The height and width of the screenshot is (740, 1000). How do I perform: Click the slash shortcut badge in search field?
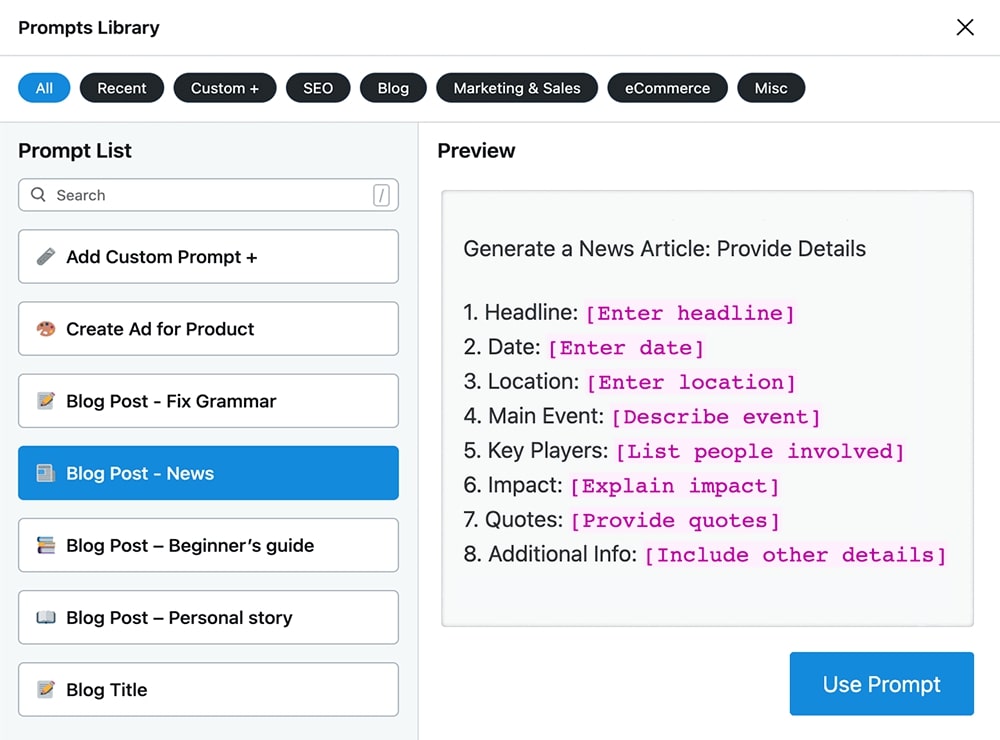pyautogui.click(x=381, y=195)
